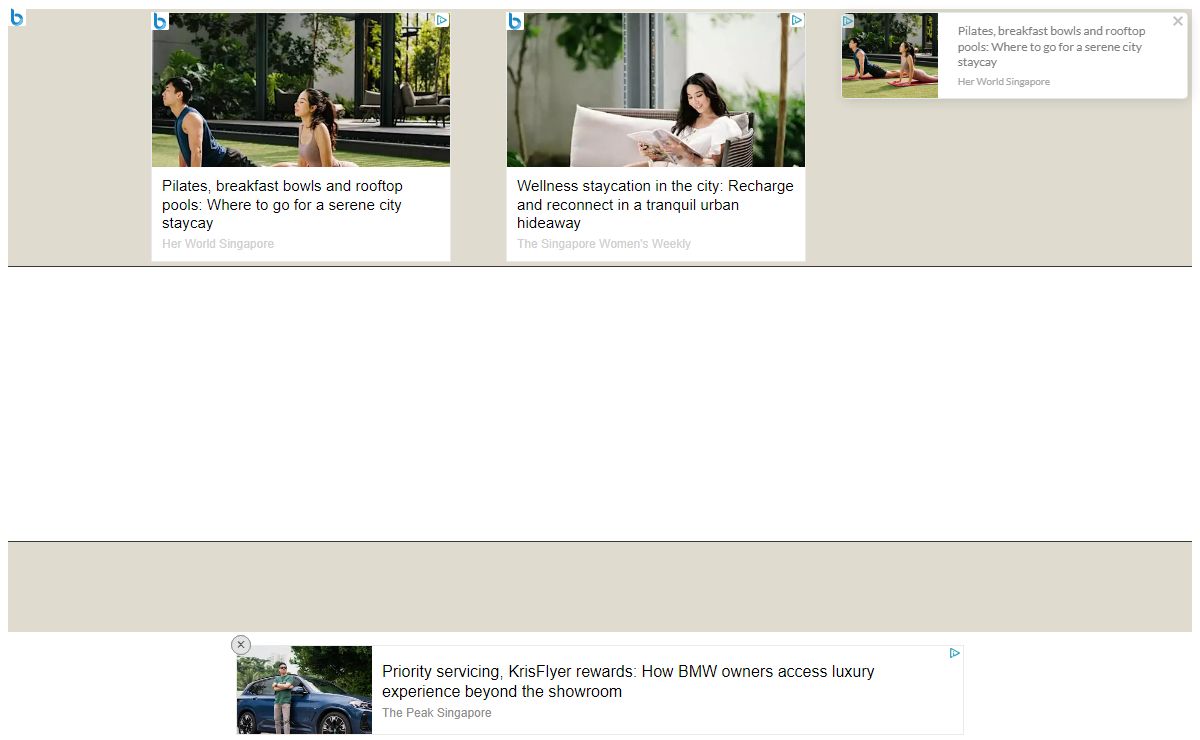Click the blue b logo at page top-left corner
Screen dimensions: 1200x740
coord(17,17)
